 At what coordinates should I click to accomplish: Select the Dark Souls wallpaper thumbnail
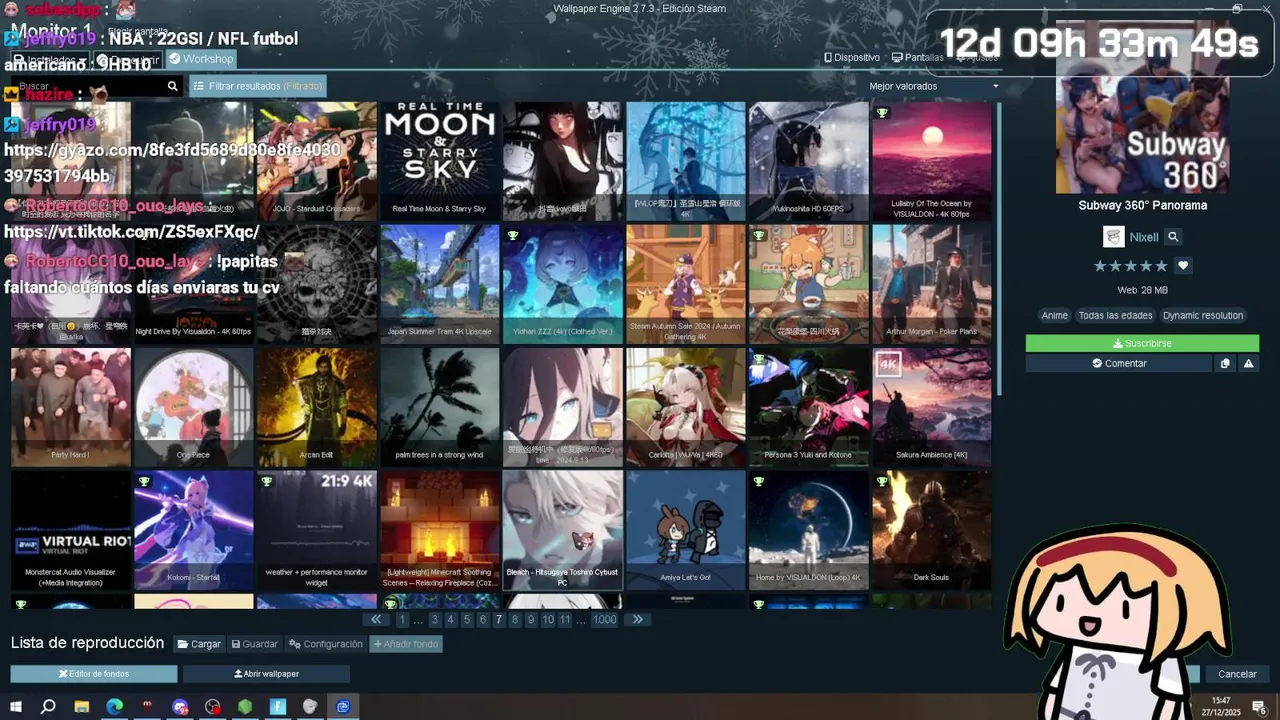931,530
